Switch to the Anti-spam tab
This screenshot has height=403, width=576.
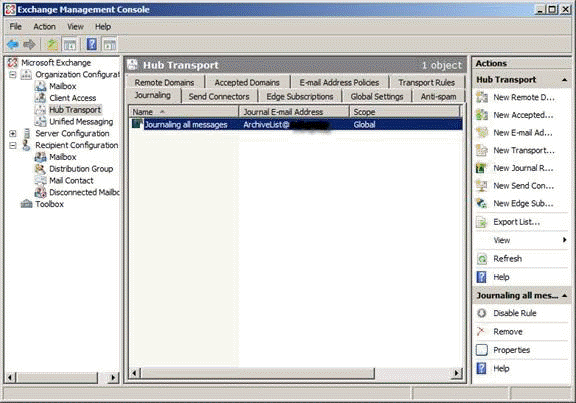click(x=438, y=97)
